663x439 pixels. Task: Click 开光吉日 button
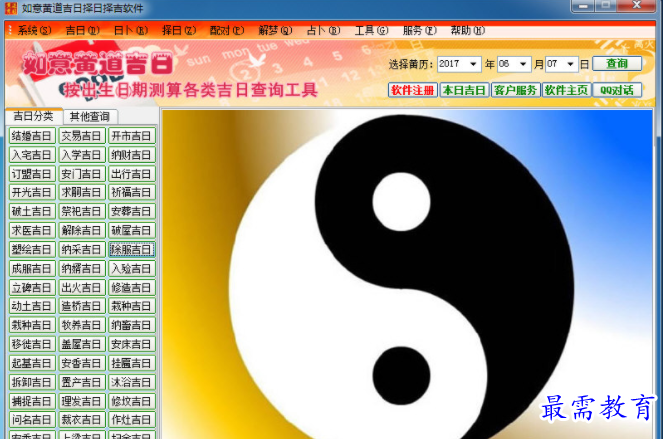[32, 192]
